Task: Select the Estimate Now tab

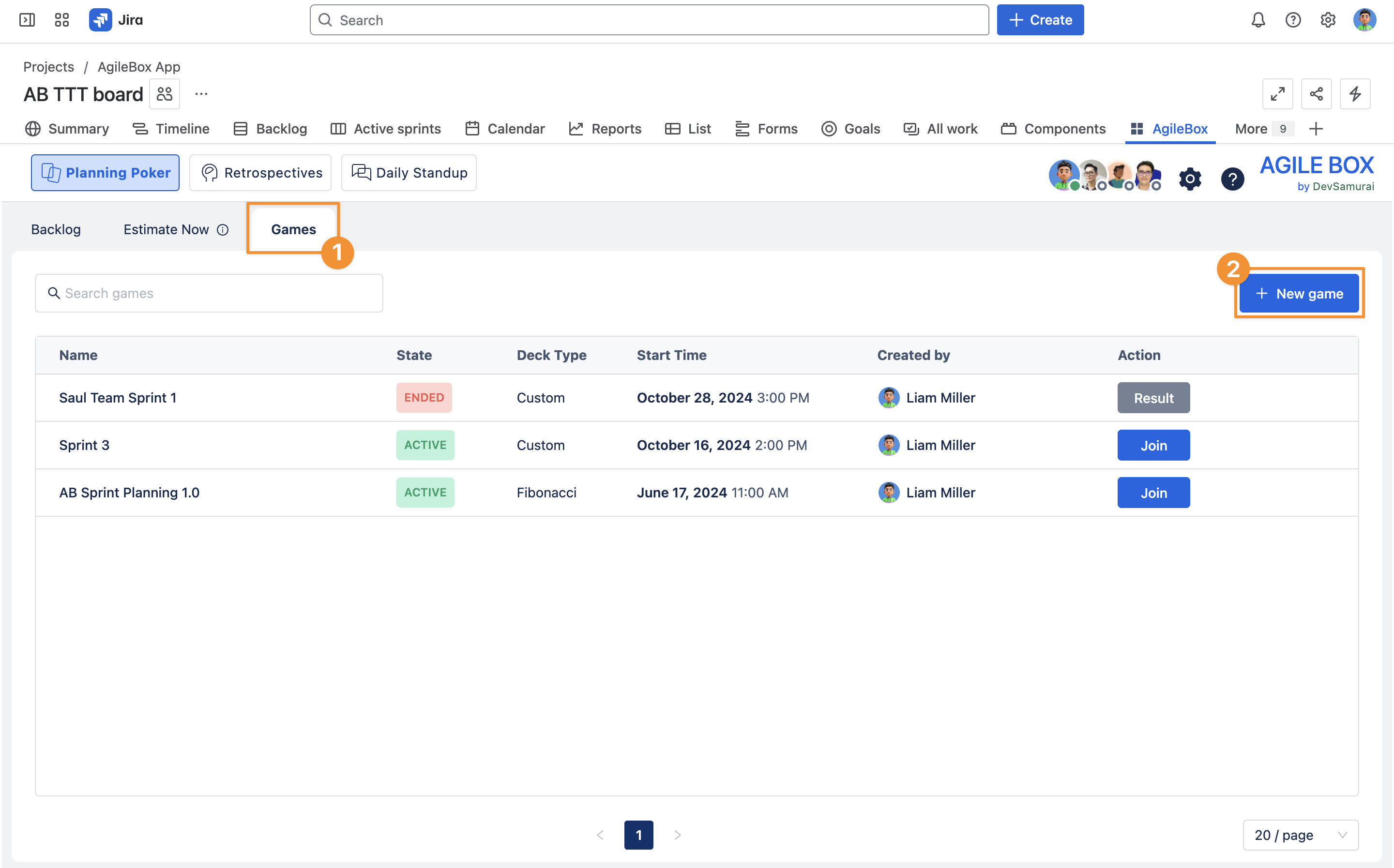Action: click(x=166, y=230)
